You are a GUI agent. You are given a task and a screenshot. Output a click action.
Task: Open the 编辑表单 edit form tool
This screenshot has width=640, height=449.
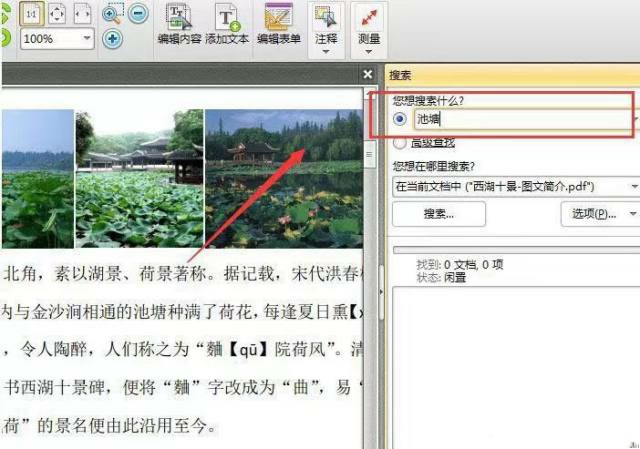point(277,25)
